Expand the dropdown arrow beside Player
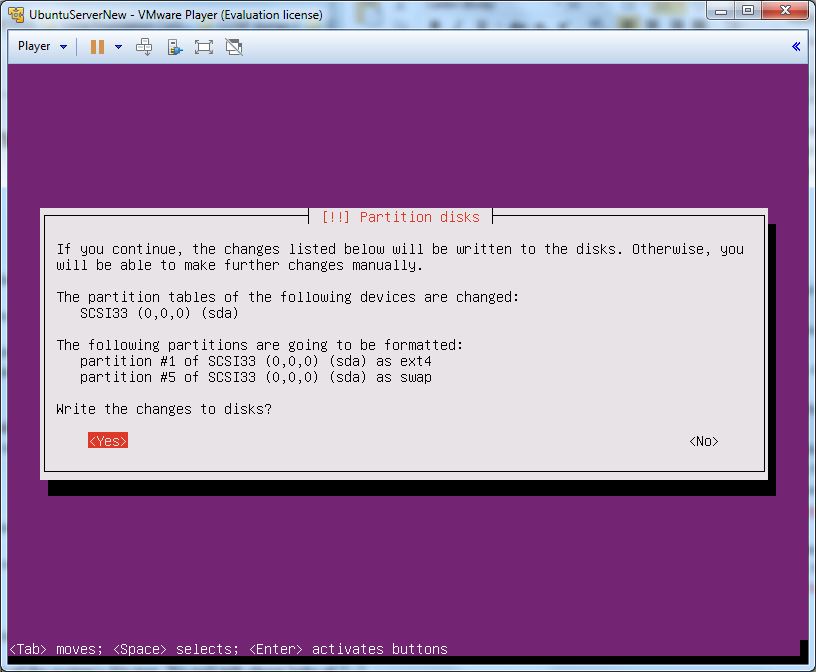Screen dimensions: 816x672 pyautogui.click(x=64, y=47)
